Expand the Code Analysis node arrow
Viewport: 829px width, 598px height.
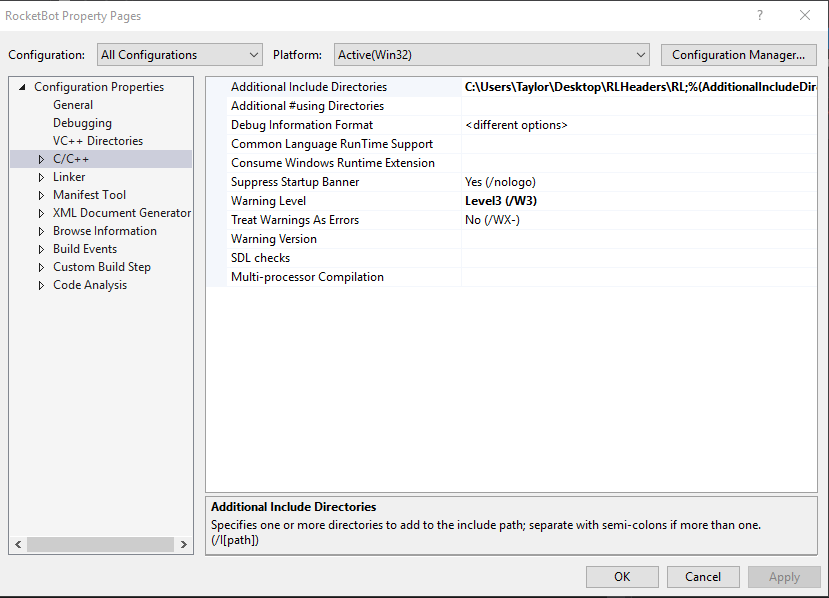[41, 285]
